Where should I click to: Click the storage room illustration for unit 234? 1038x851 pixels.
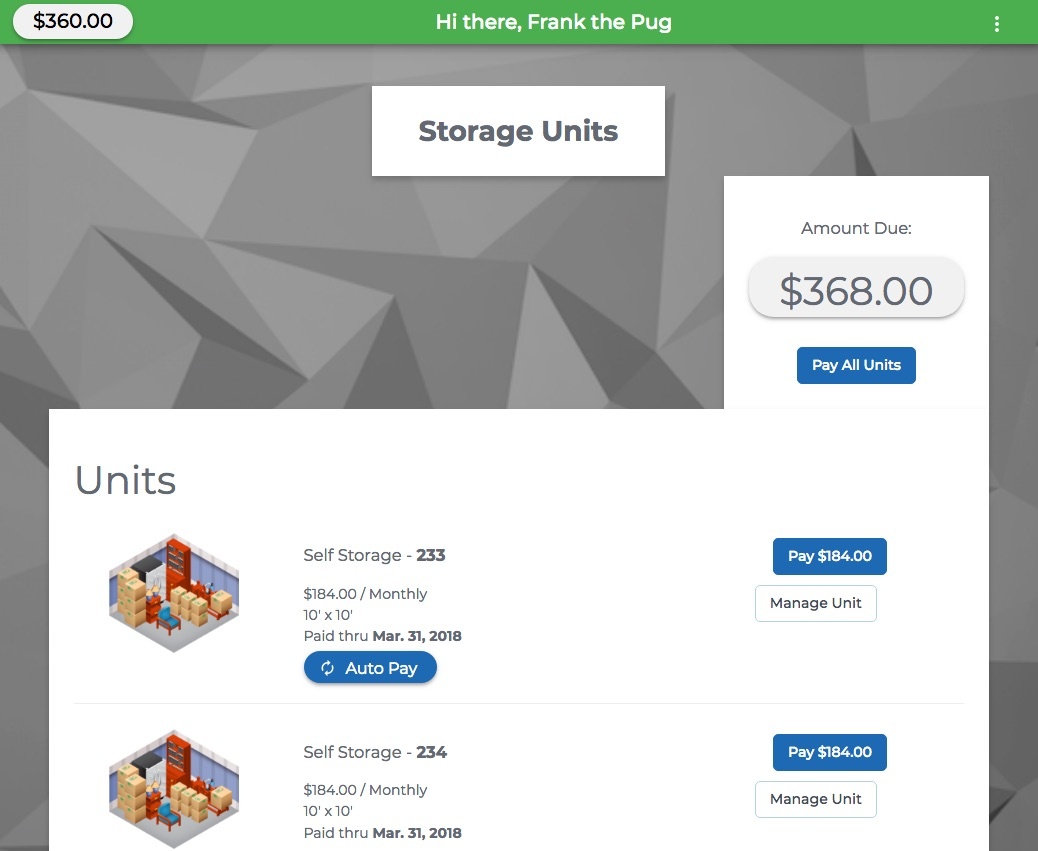pyautogui.click(x=173, y=789)
